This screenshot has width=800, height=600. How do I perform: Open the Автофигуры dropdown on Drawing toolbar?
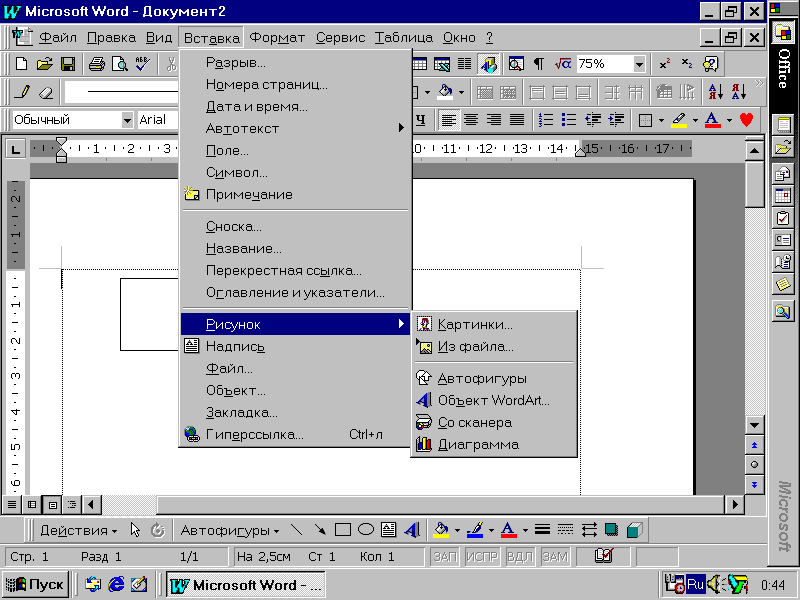230,531
